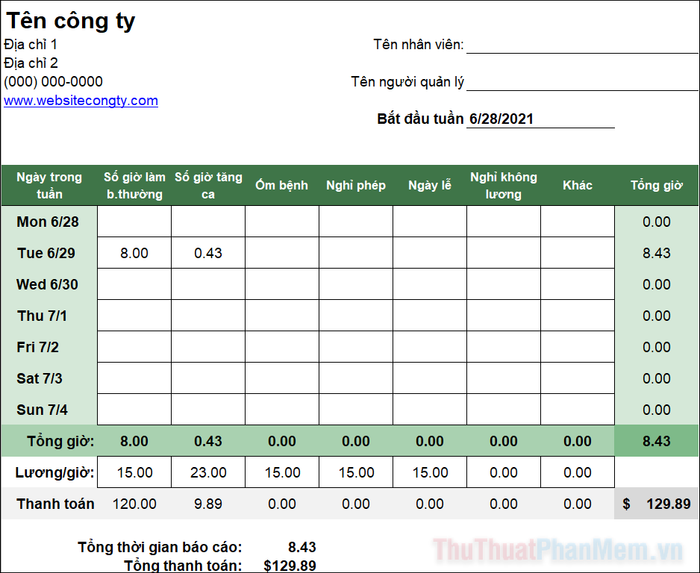
Task: Select Tue 6/29 total hours 8.43
Action: click(x=656, y=253)
